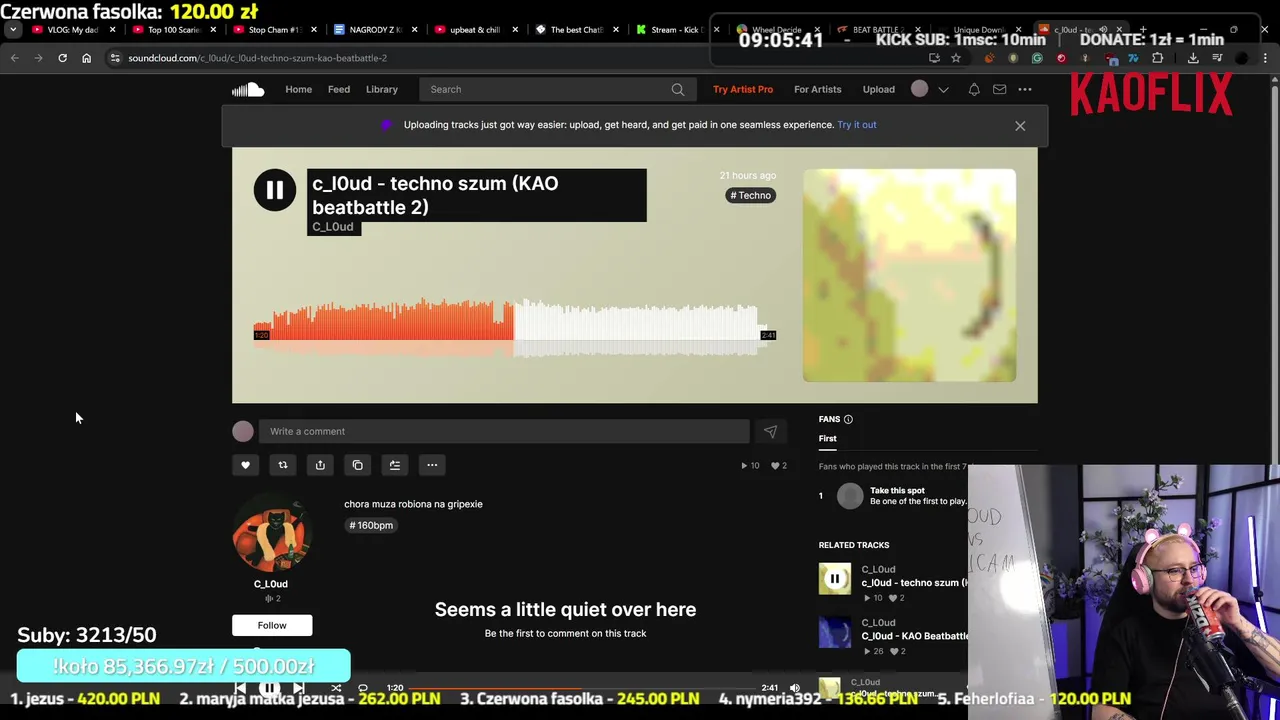Open the Library tab

point(381,89)
